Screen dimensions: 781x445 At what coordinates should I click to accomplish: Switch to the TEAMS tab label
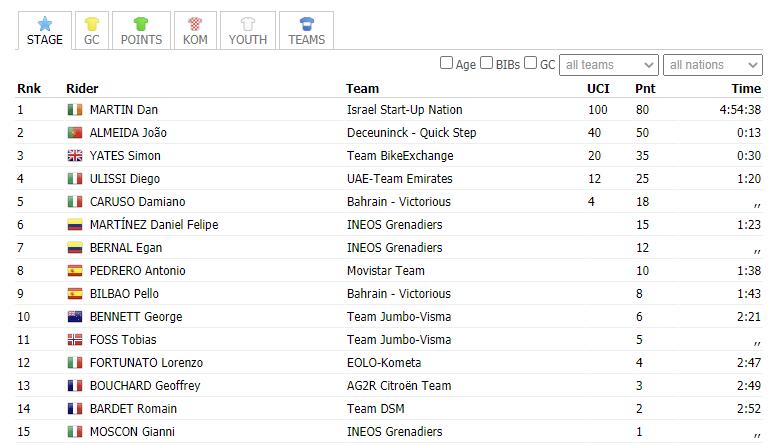[x=307, y=40]
